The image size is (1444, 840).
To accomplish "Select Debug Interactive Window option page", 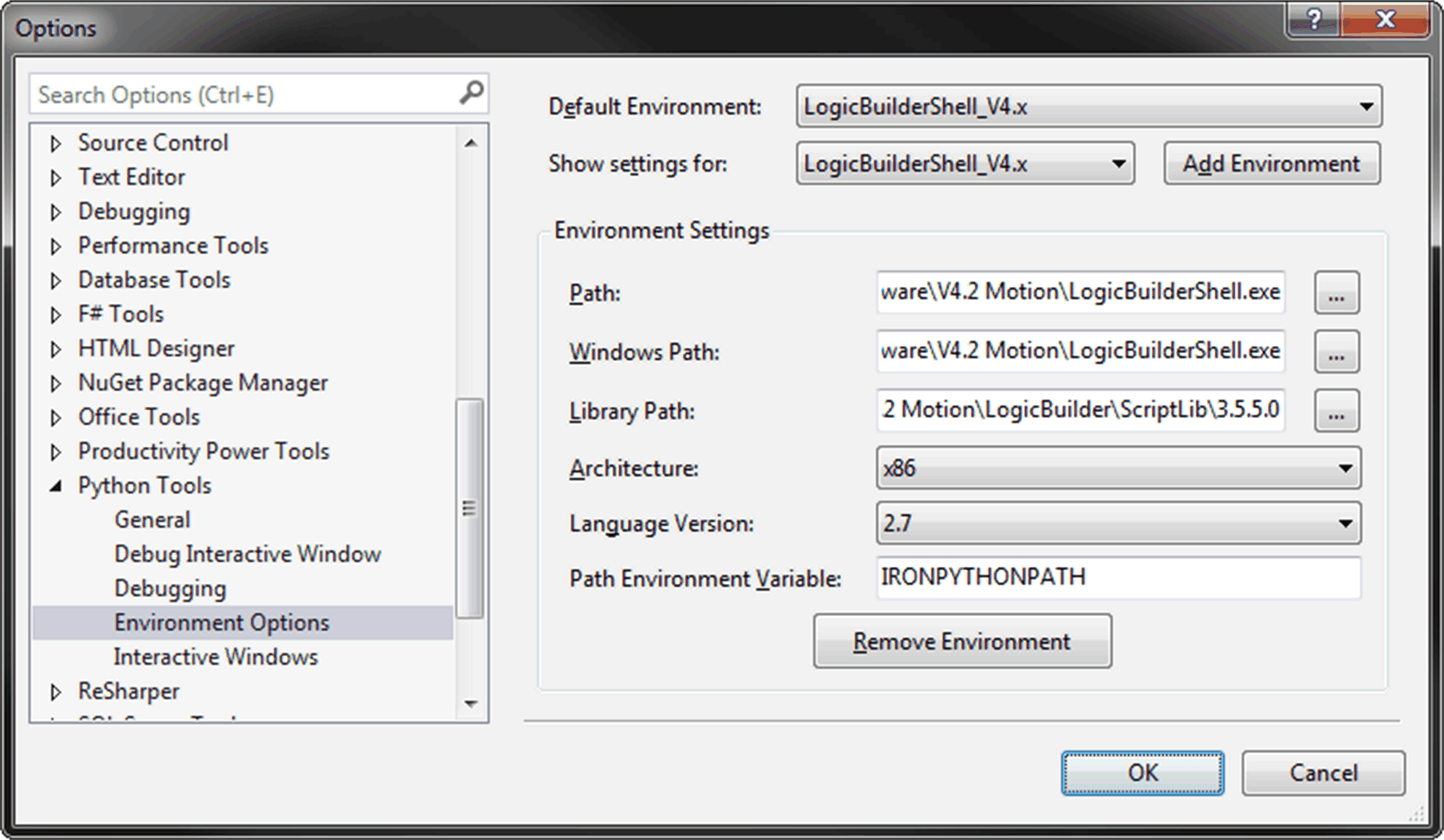I will click(x=247, y=554).
